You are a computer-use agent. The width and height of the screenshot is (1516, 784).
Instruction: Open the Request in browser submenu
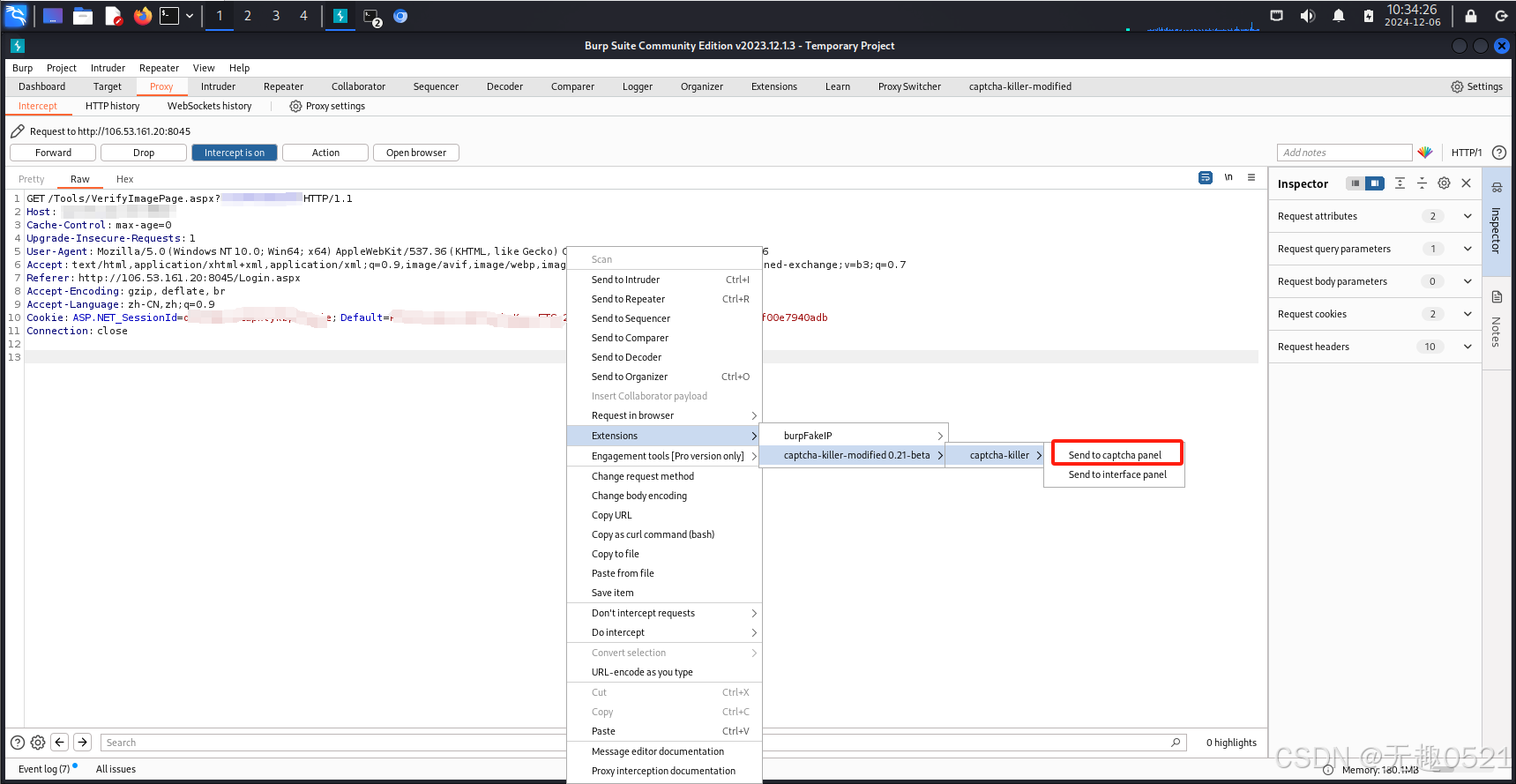pyautogui.click(x=664, y=415)
